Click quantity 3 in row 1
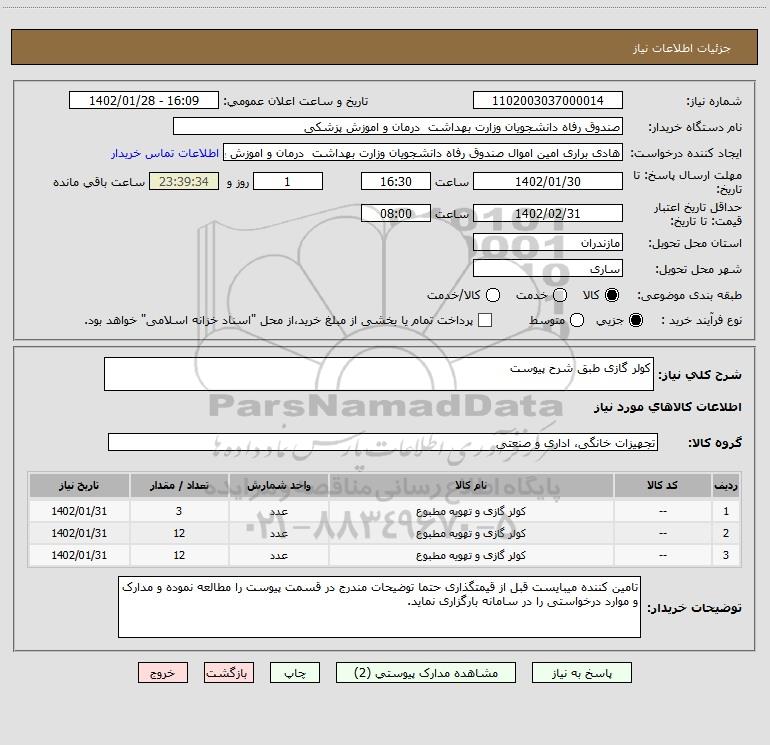Image resolution: width=770 pixels, height=745 pixels. click(x=179, y=511)
